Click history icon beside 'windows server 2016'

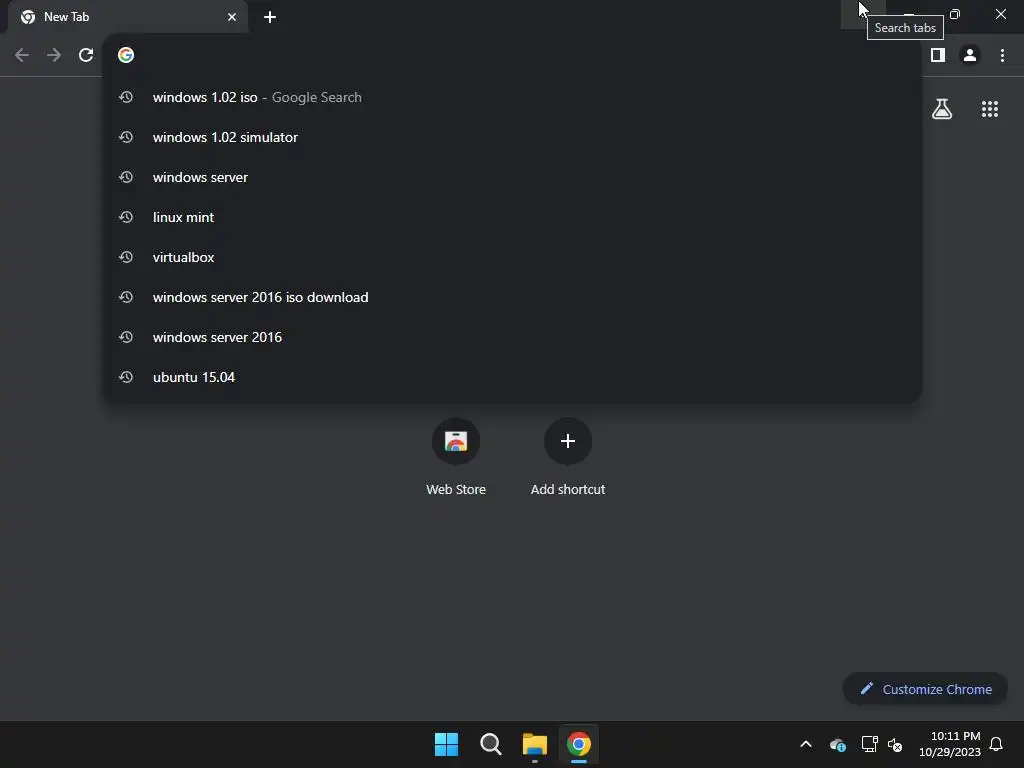pyautogui.click(x=126, y=337)
